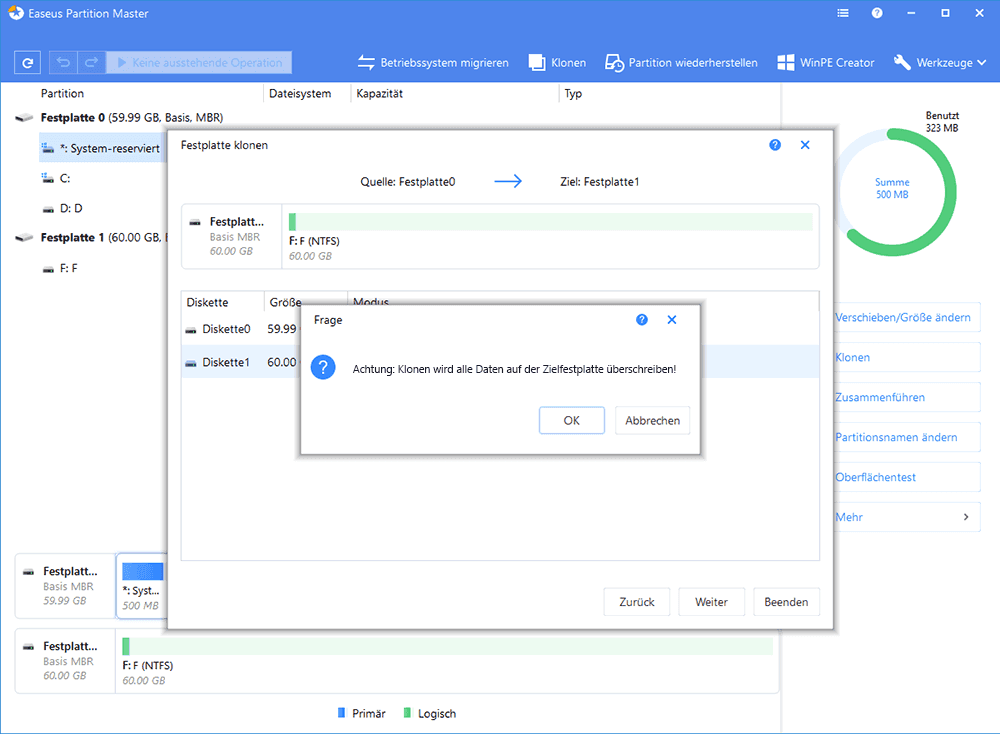Click the System-reserviert partition icon
The image size is (1000, 734).
tap(48, 149)
